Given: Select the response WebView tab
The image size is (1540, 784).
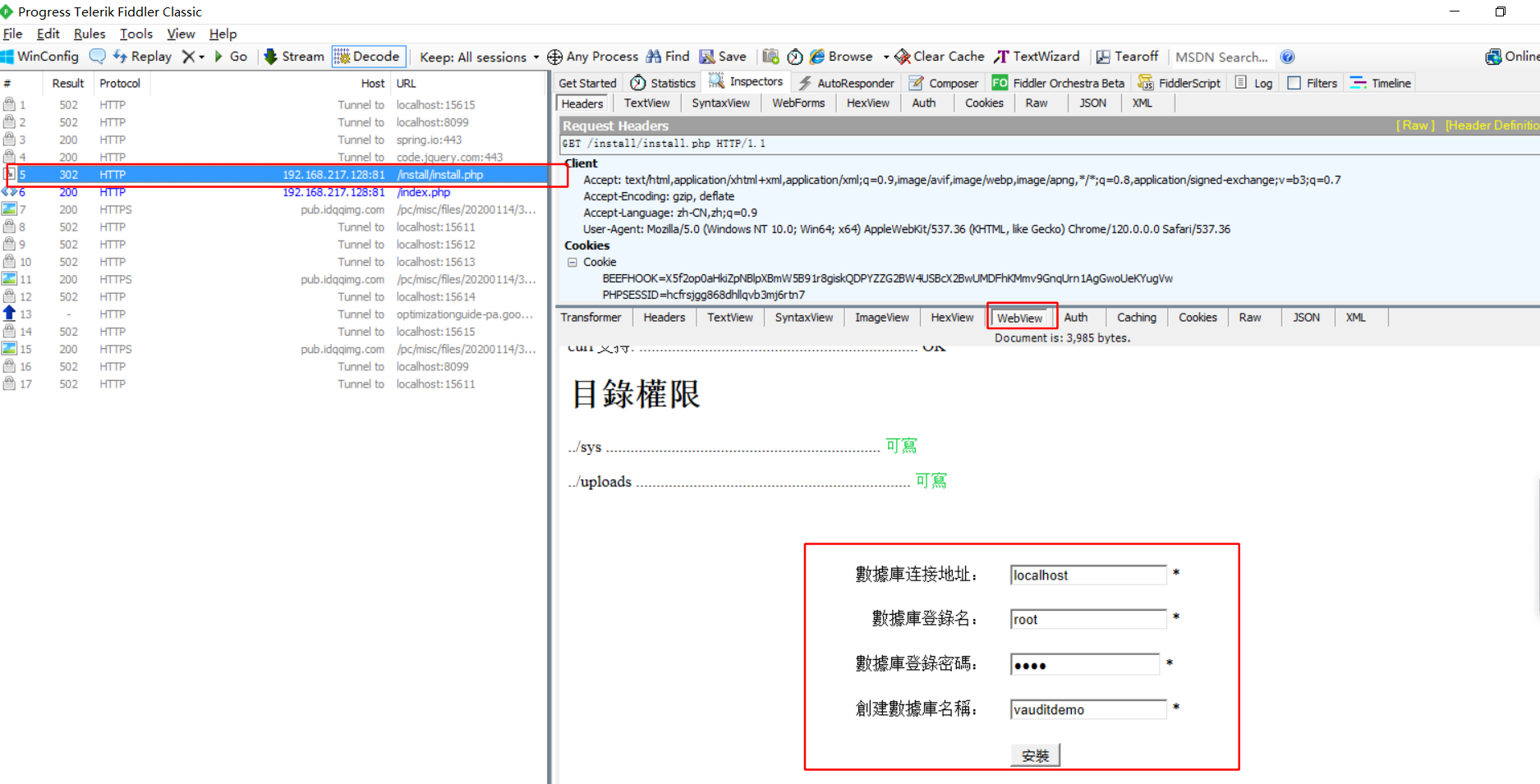Looking at the screenshot, I should (x=1021, y=318).
